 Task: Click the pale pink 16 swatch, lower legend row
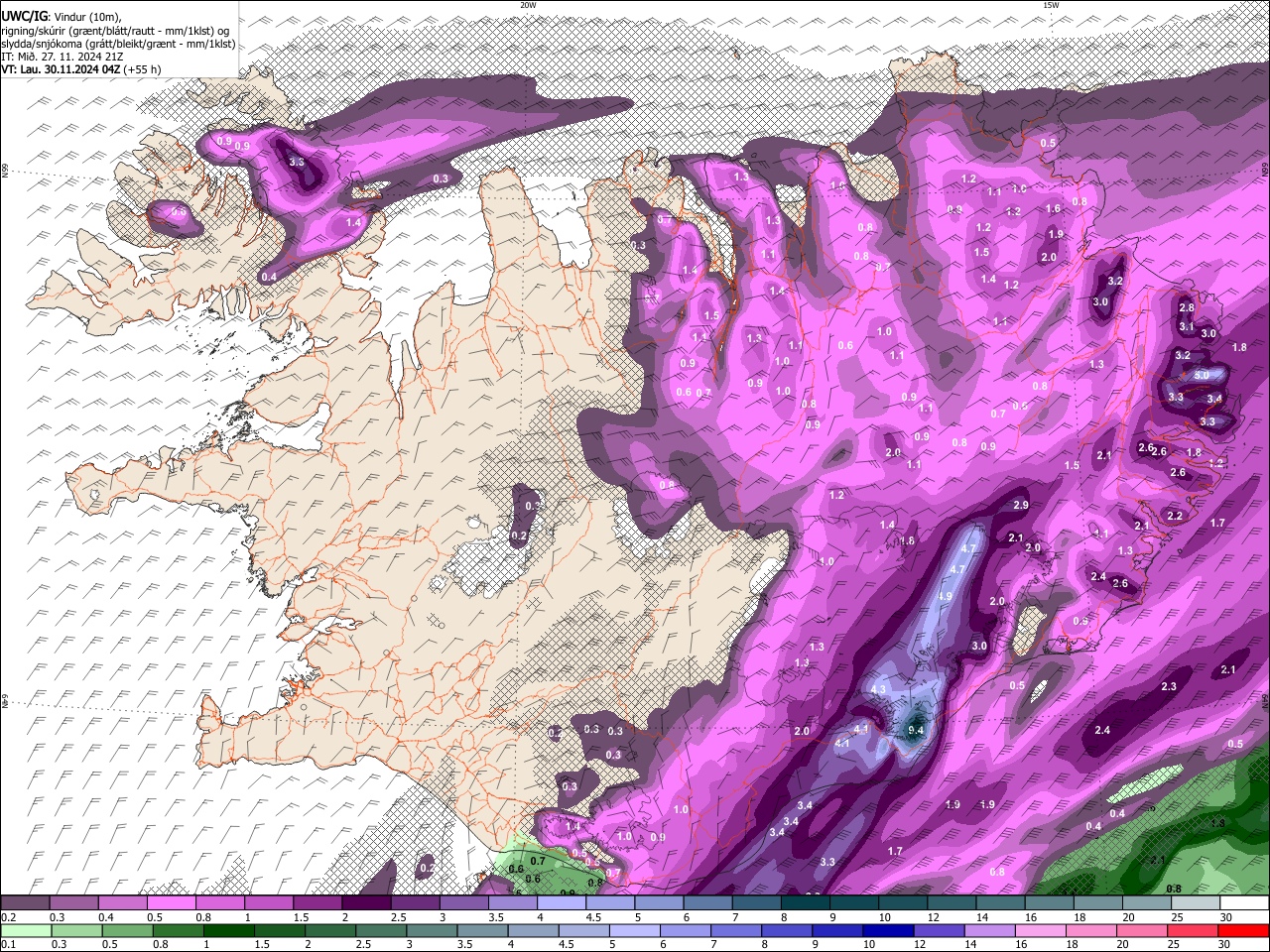(1040, 931)
